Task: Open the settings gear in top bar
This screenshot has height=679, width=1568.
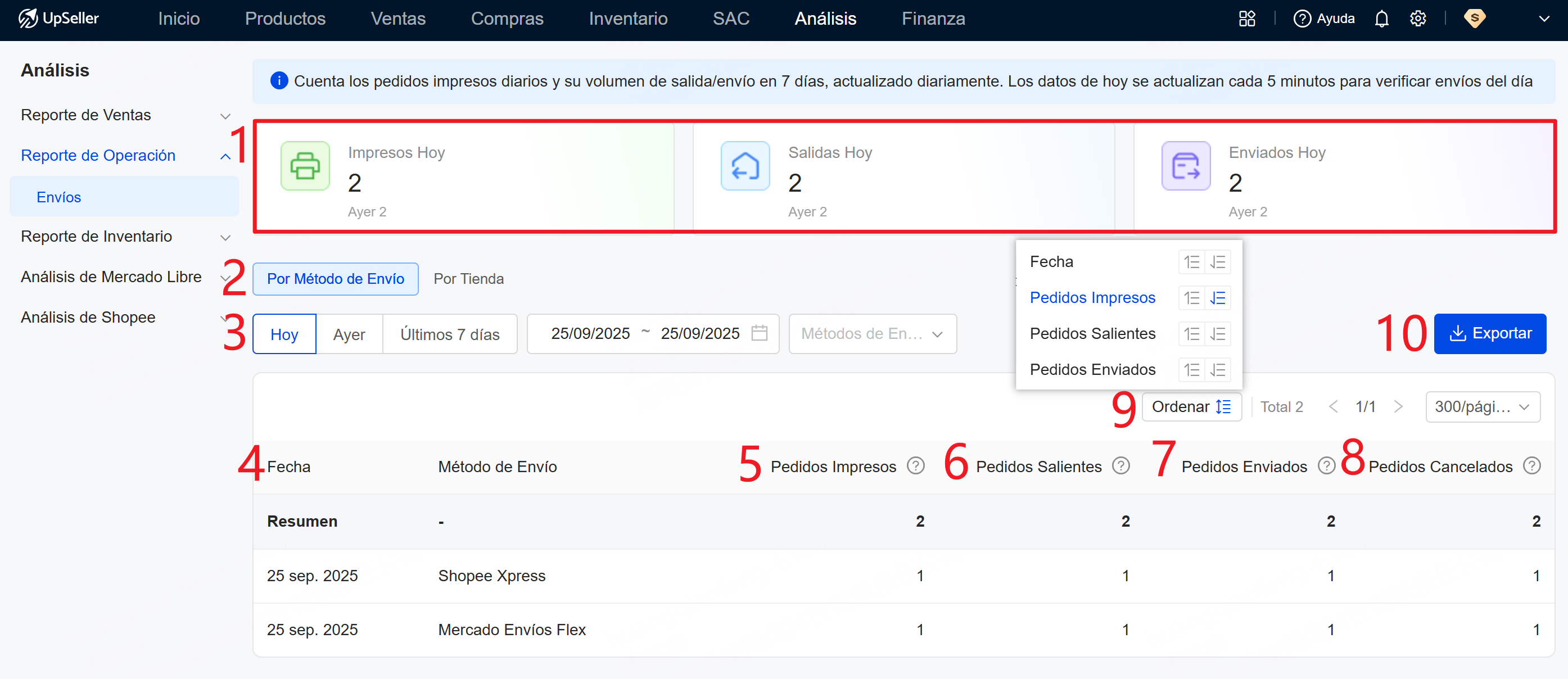Action: 1418,19
